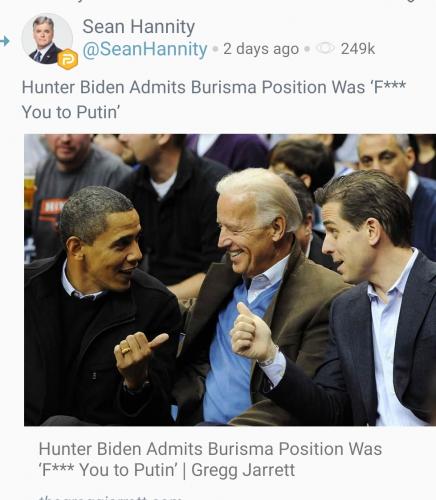Click the man in the black jacket

100,307
